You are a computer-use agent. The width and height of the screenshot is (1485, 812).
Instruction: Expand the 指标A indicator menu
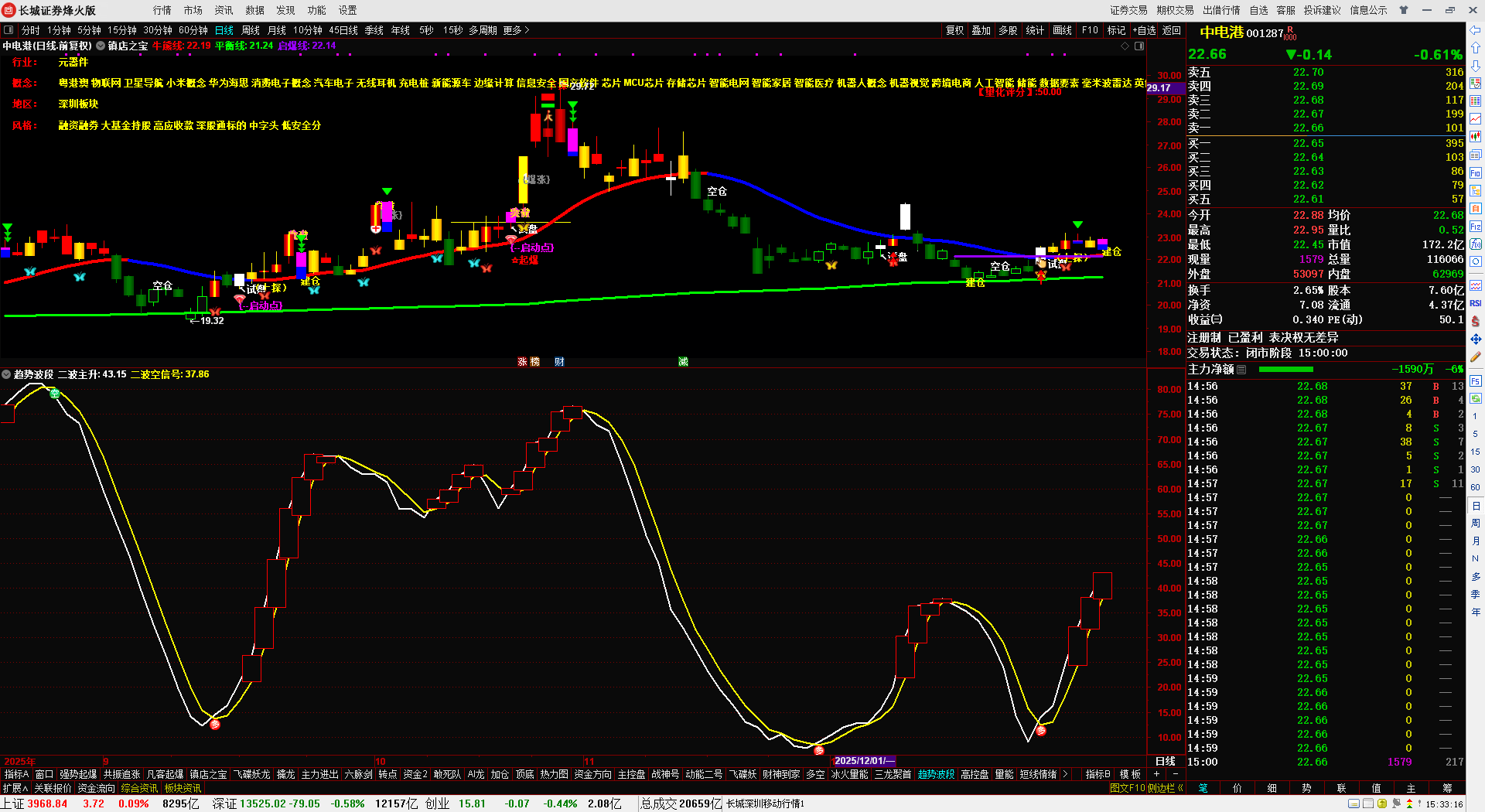16,774
